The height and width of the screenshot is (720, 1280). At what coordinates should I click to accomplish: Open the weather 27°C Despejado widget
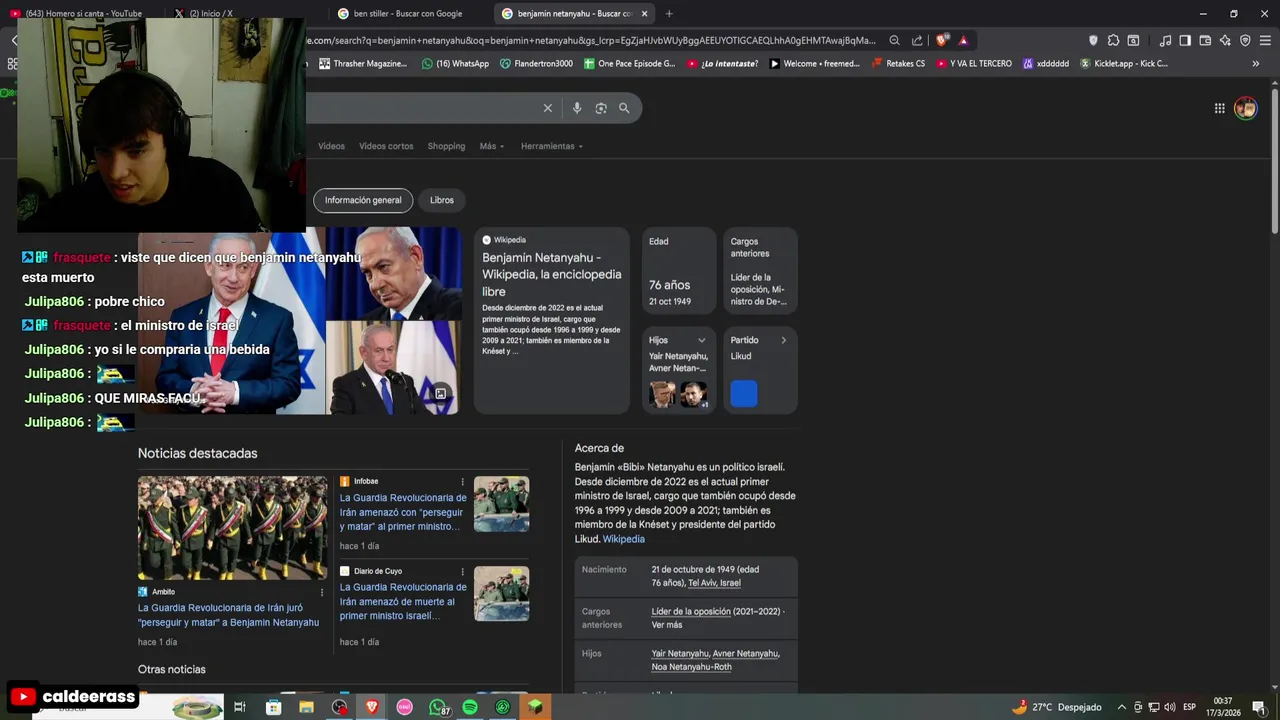click(1056, 707)
